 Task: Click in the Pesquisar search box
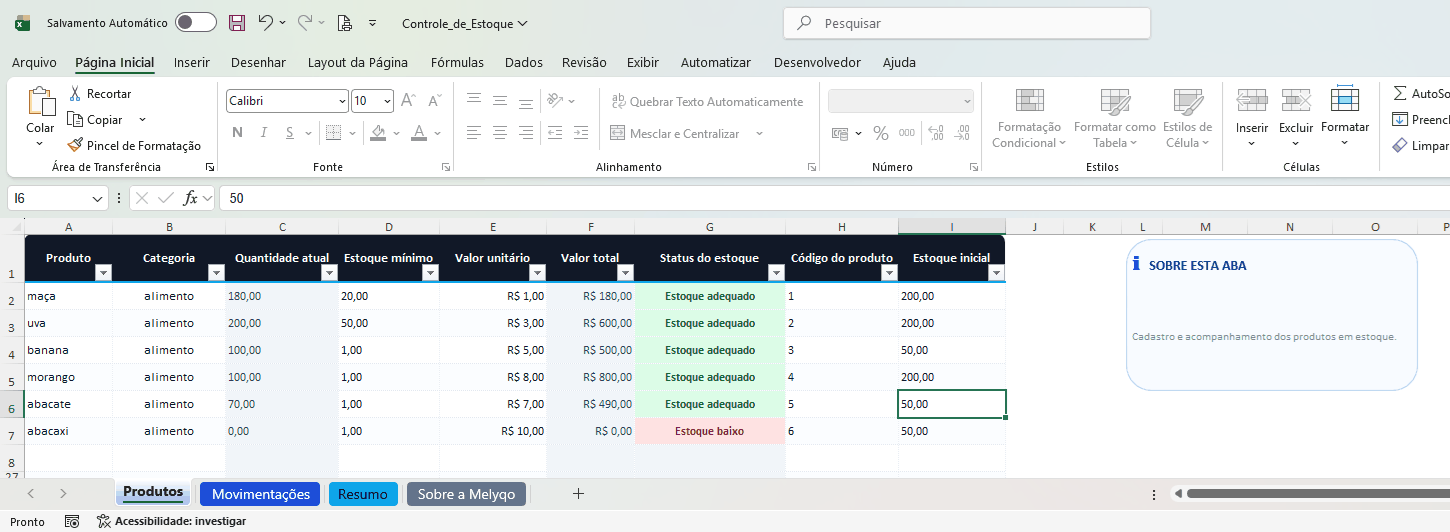coord(966,23)
